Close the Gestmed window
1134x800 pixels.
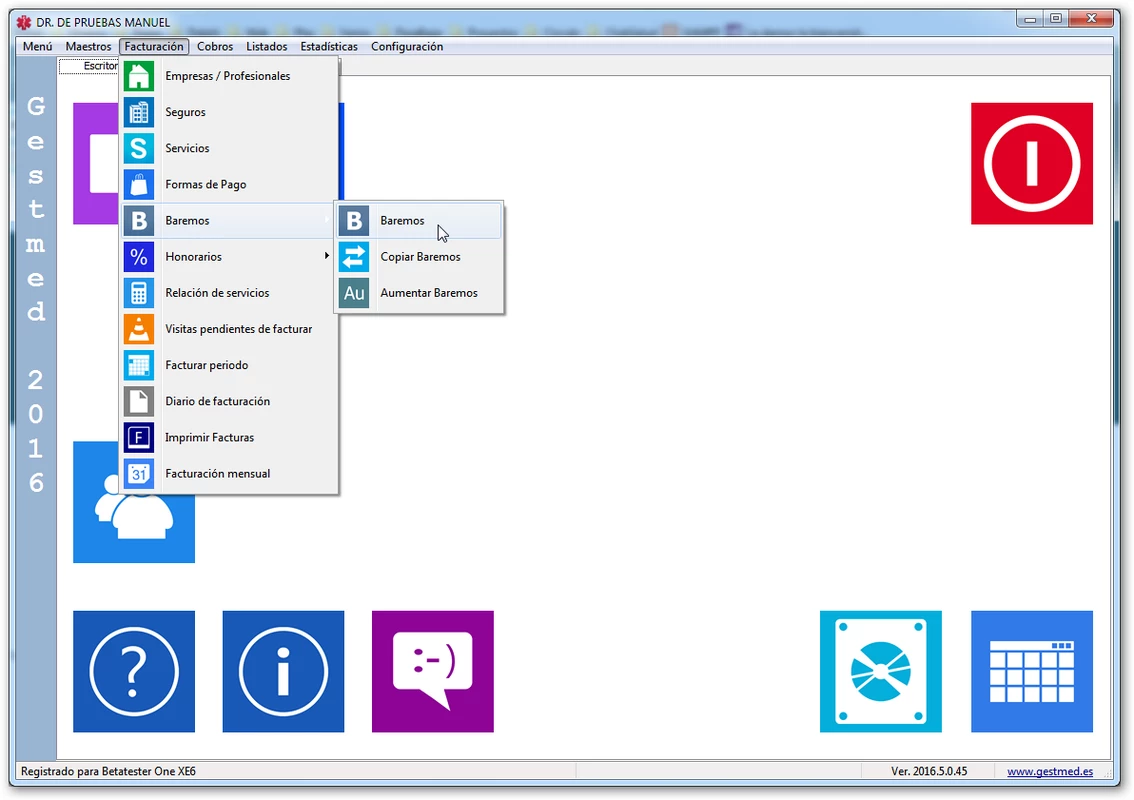[1092, 20]
